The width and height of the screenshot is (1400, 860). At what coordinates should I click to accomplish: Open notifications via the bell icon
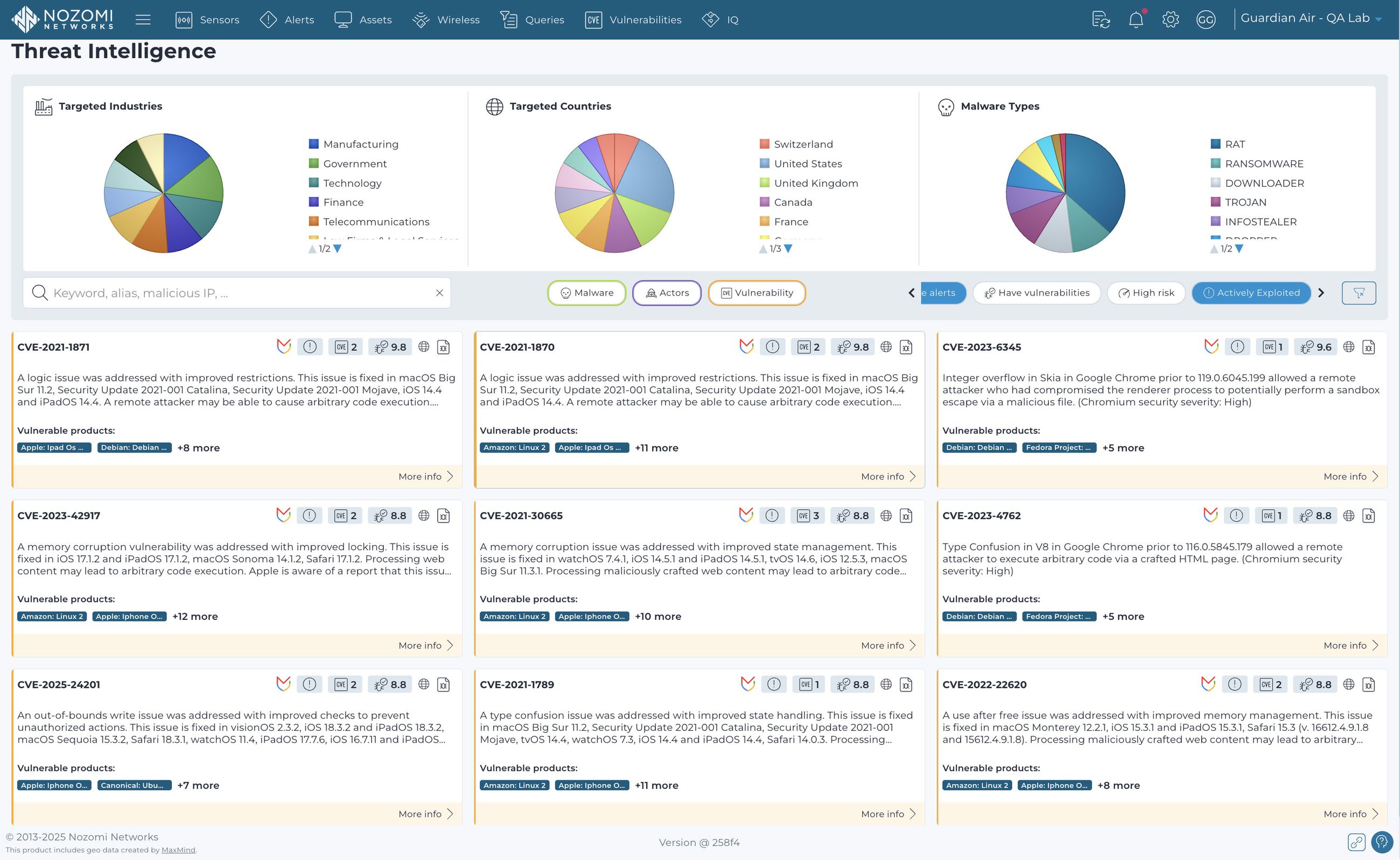point(1136,19)
